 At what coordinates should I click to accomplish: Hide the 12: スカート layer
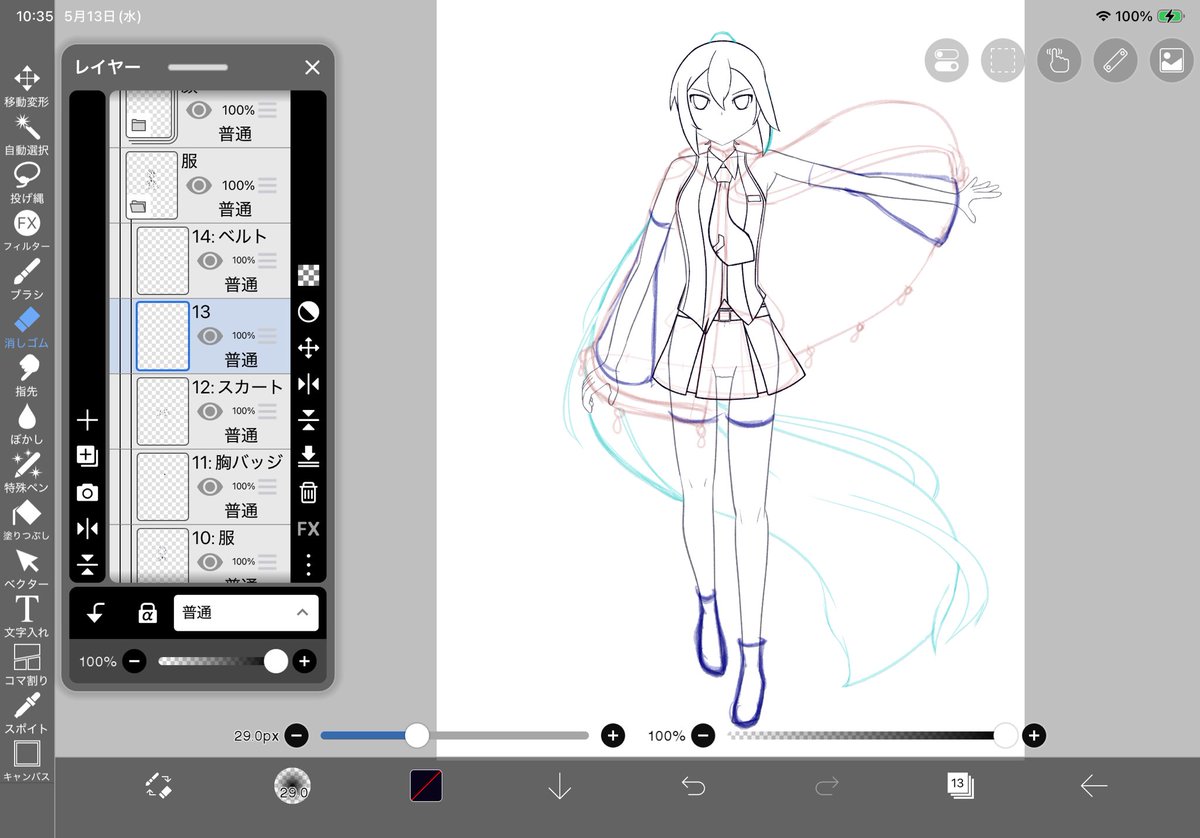coord(209,411)
